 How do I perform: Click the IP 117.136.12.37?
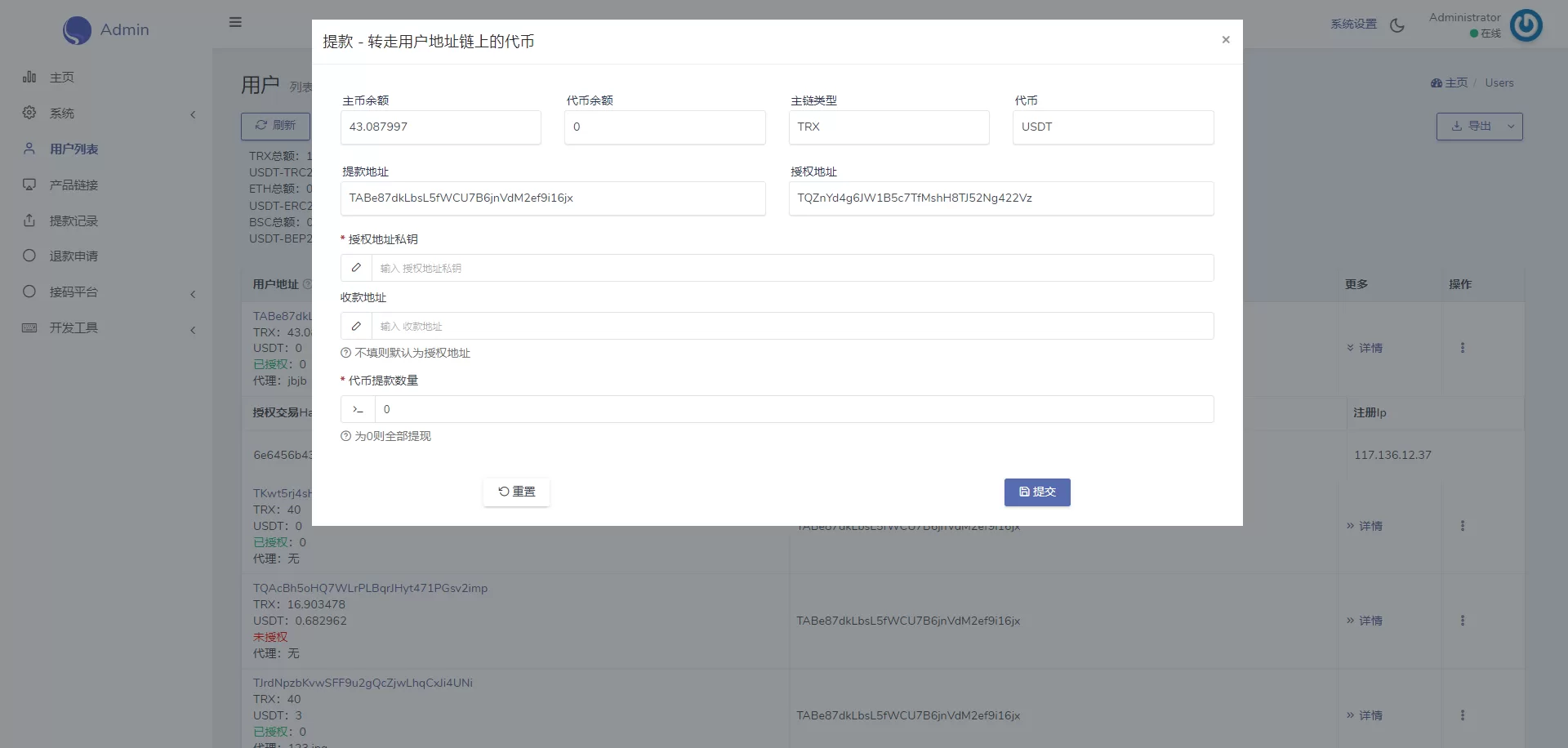tap(1392, 456)
